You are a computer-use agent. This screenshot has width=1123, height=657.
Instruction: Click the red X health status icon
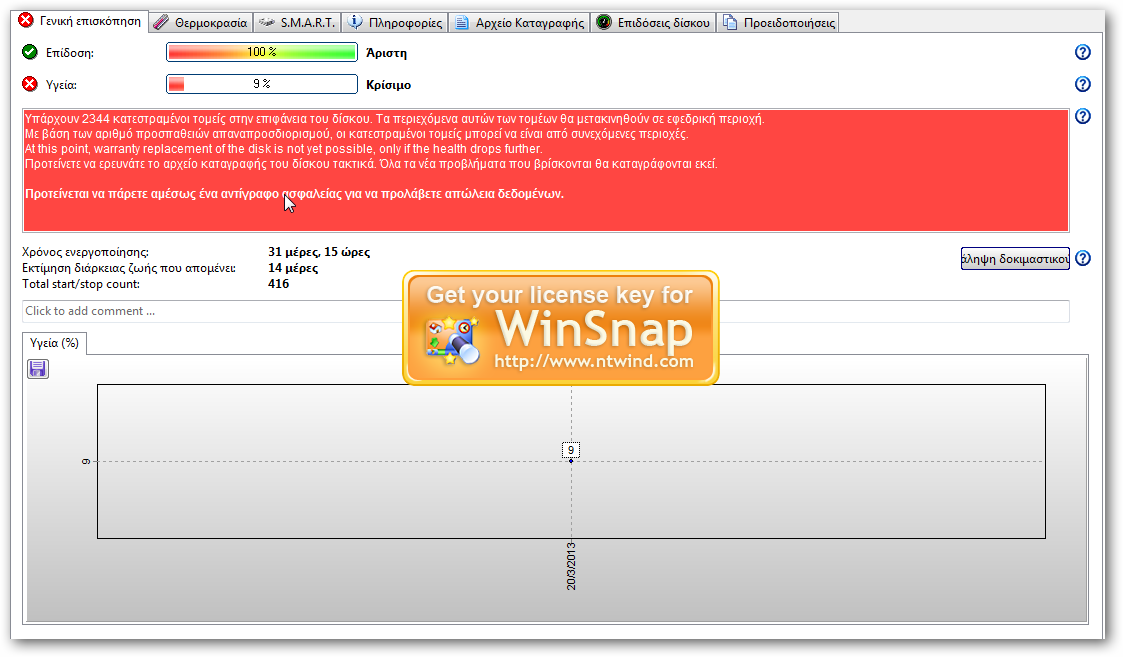(x=30, y=85)
